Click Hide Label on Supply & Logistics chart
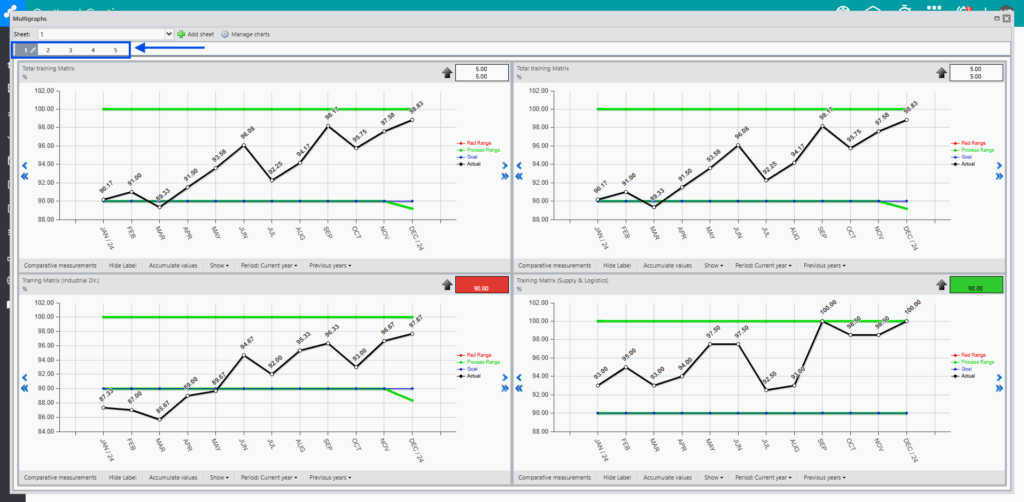 click(617, 477)
